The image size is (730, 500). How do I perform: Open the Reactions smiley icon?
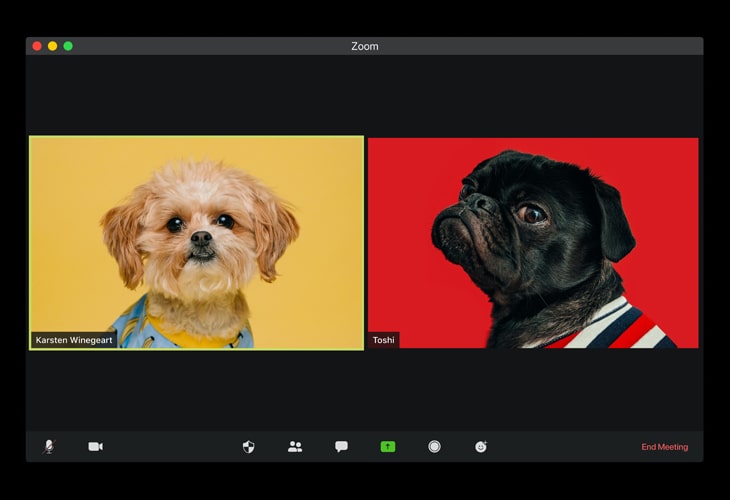(481, 446)
